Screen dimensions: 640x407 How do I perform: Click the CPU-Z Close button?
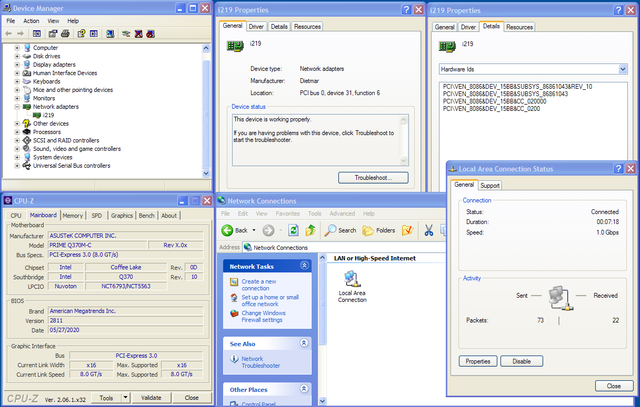coord(192,397)
